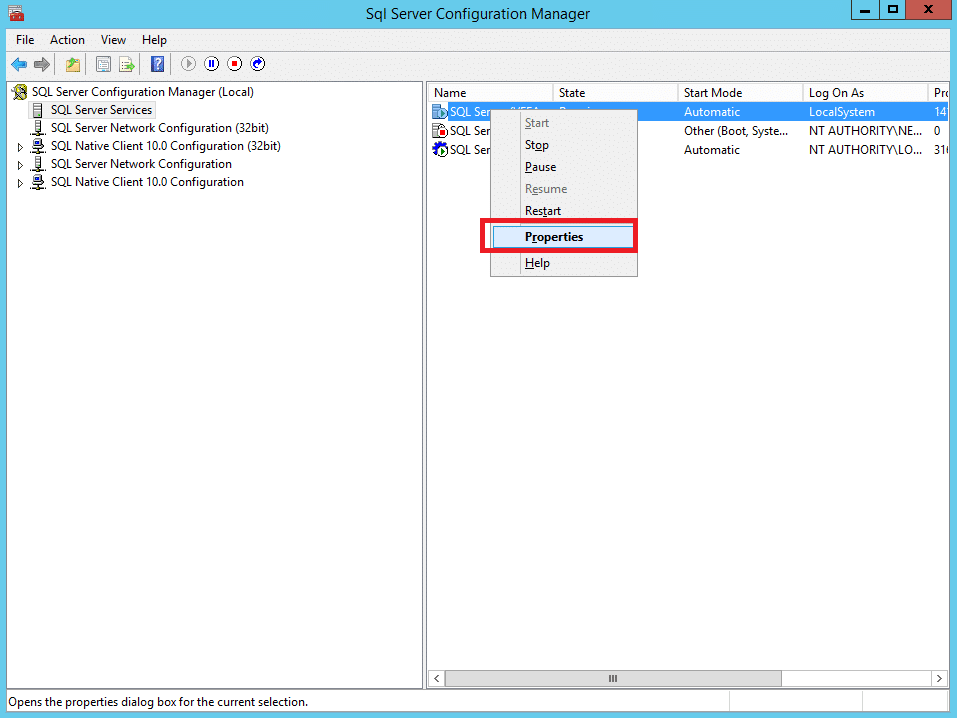
Task: Click the root Configuration Manager tree icon
Action: [20, 92]
